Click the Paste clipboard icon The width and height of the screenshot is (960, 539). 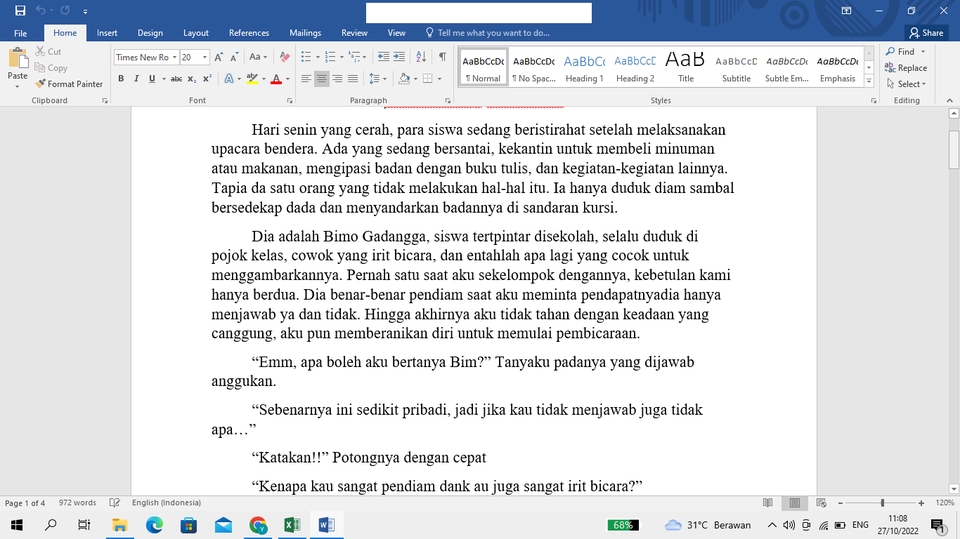pyautogui.click(x=17, y=59)
